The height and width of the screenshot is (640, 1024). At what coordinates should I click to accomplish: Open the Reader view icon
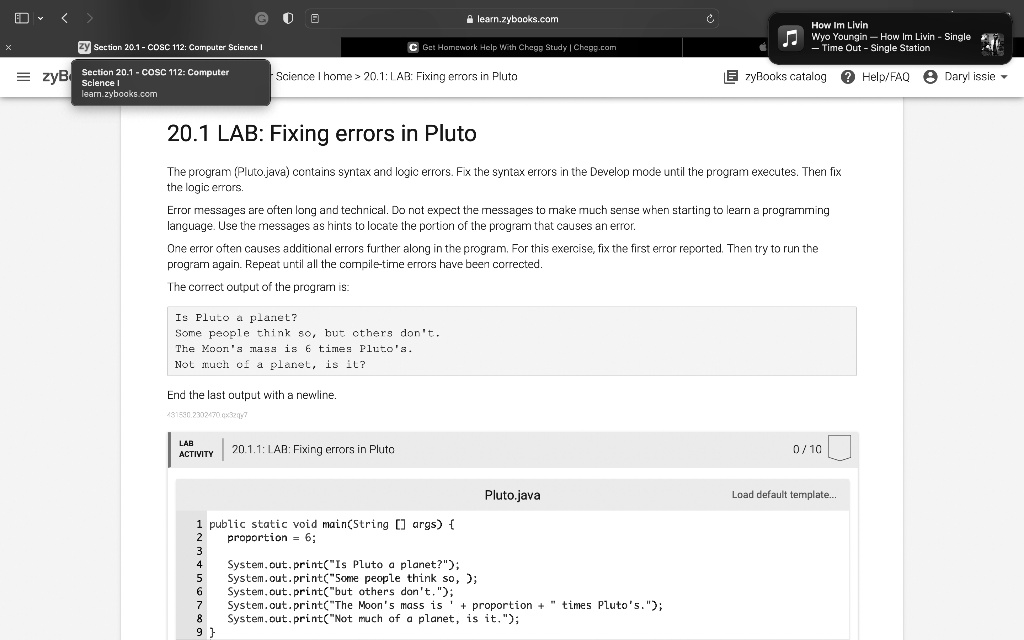314,18
